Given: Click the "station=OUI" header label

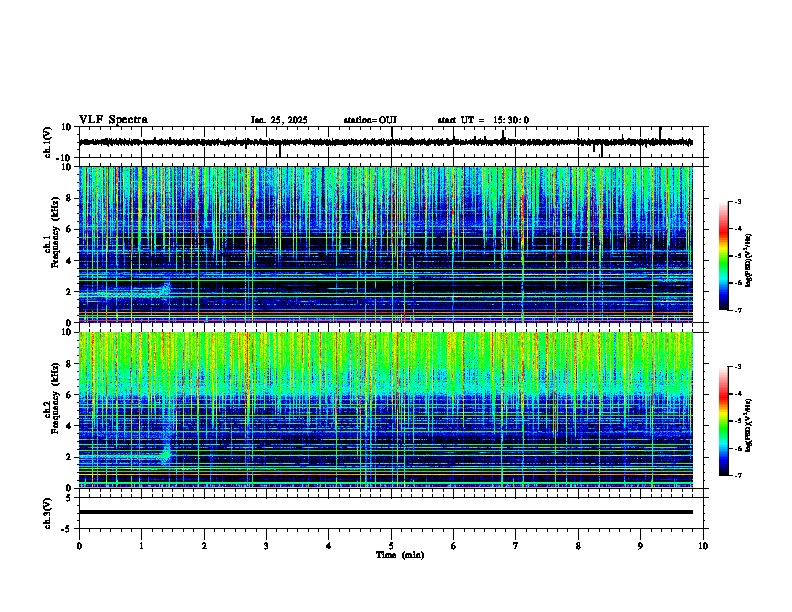Looking at the screenshot, I should tap(370, 120).
